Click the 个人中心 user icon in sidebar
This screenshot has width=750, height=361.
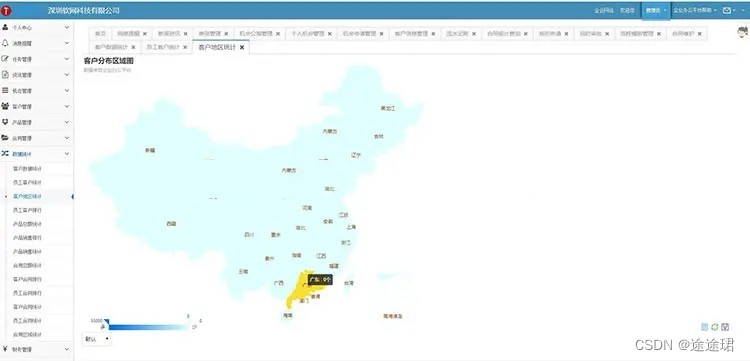(x=5, y=28)
